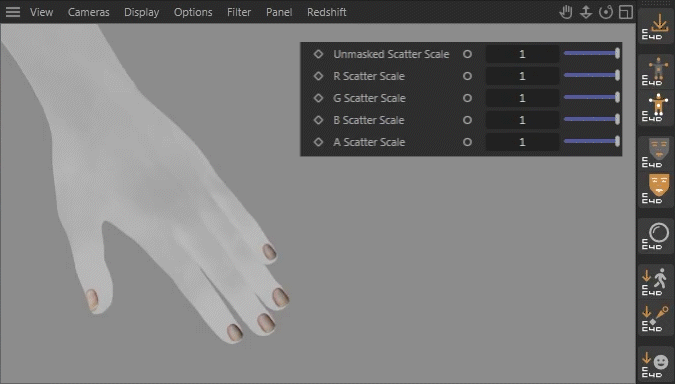Click the pan hand viewport icon
The height and width of the screenshot is (384, 675).
point(566,12)
